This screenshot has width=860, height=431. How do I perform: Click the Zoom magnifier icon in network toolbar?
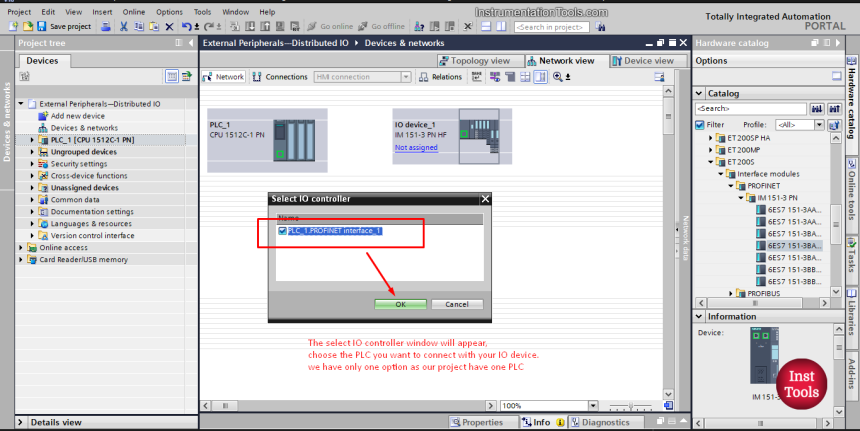pos(558,77)
